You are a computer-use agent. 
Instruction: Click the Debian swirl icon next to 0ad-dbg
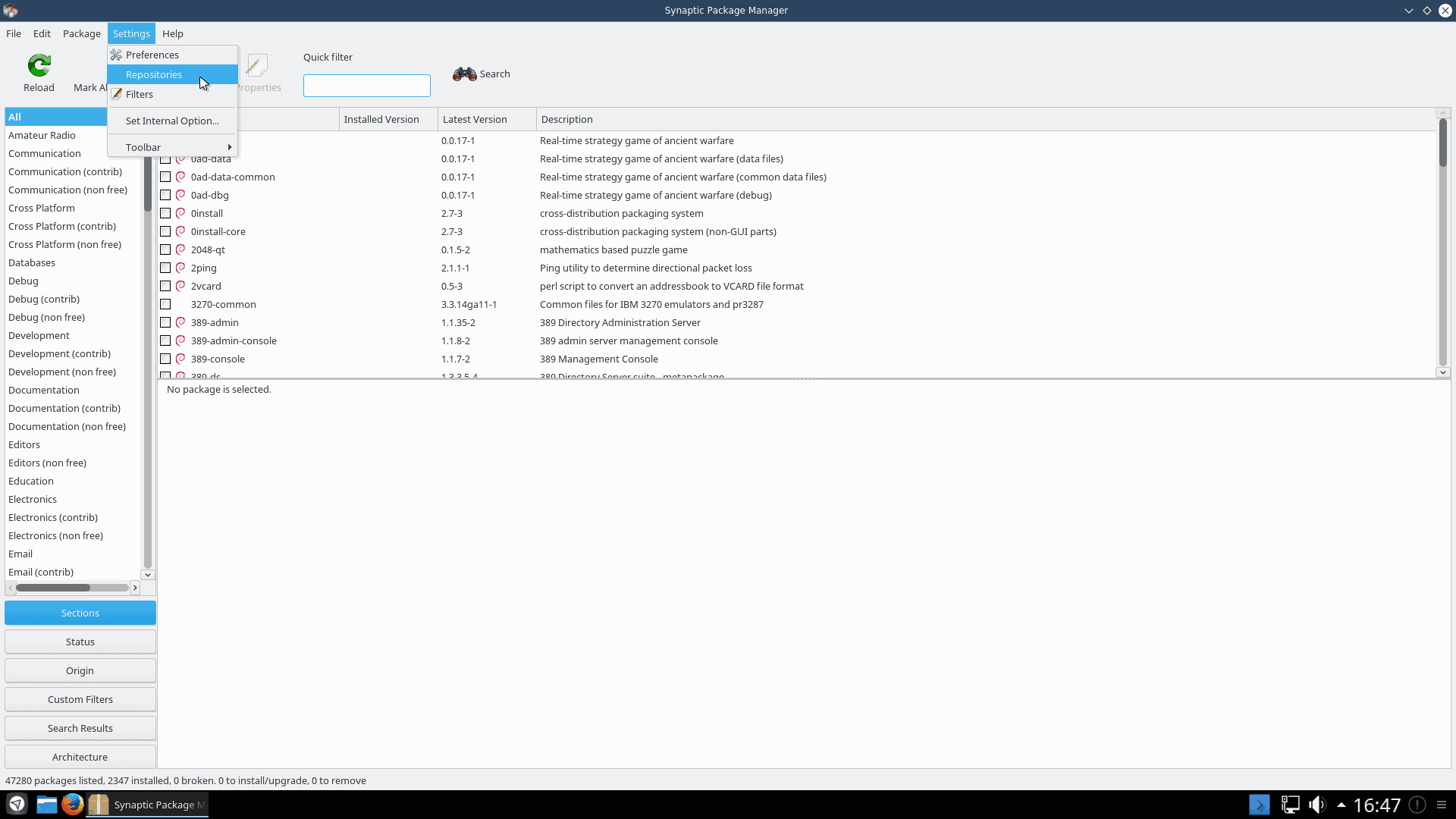pyautogui.click(x=180, y=195)
